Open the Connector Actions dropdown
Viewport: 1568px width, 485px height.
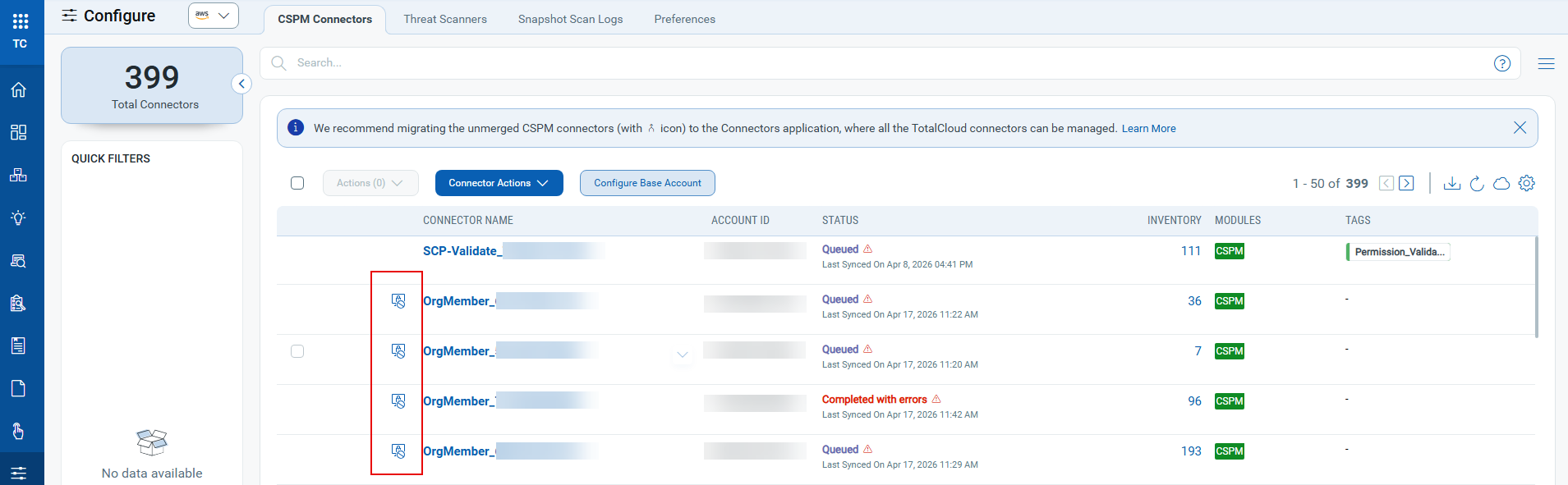(x=499, y=183)
